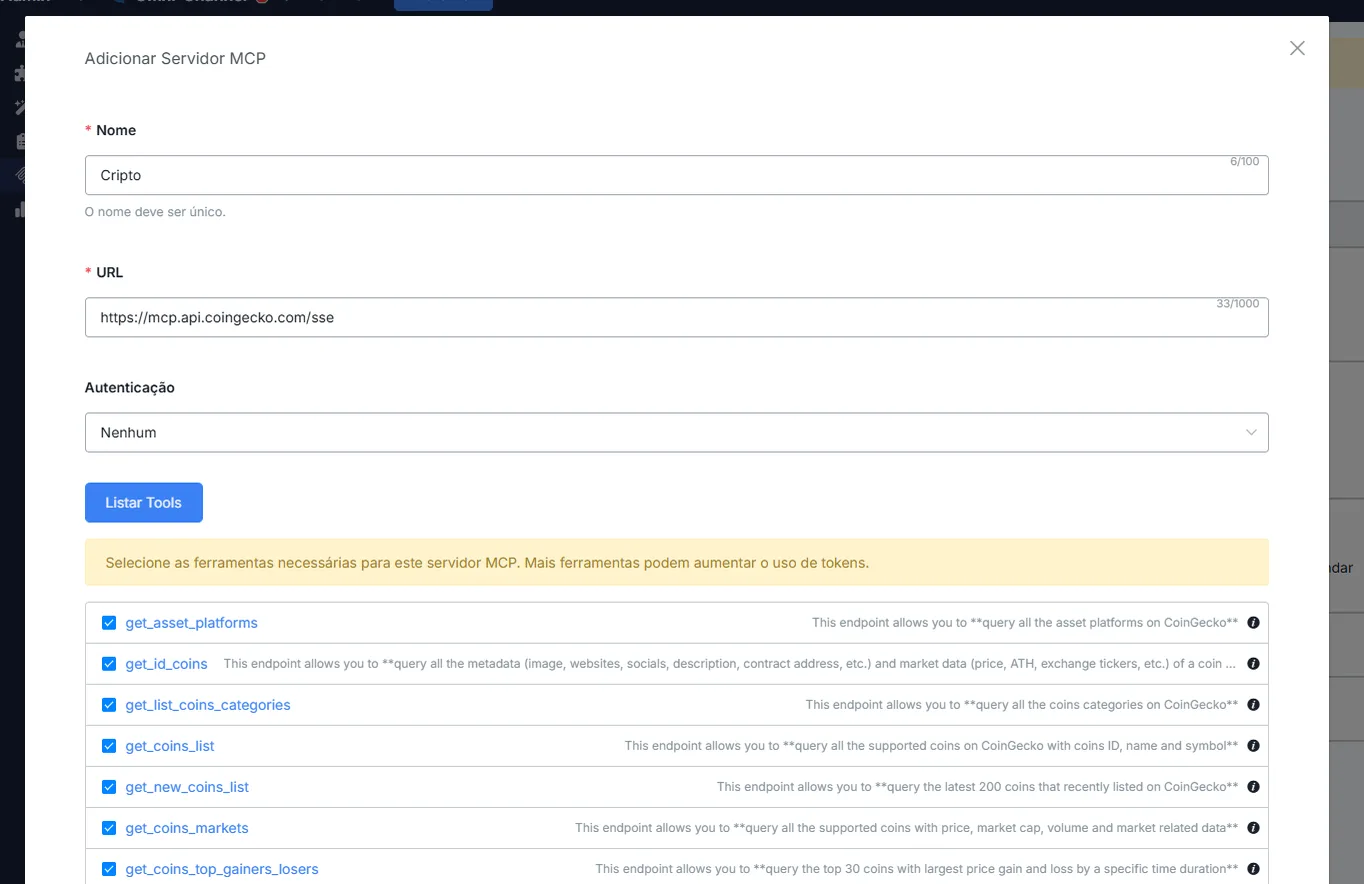Click the hint 'O nome deve ser único.'
The image size is (1364, 884).
[x=155, y=212]
